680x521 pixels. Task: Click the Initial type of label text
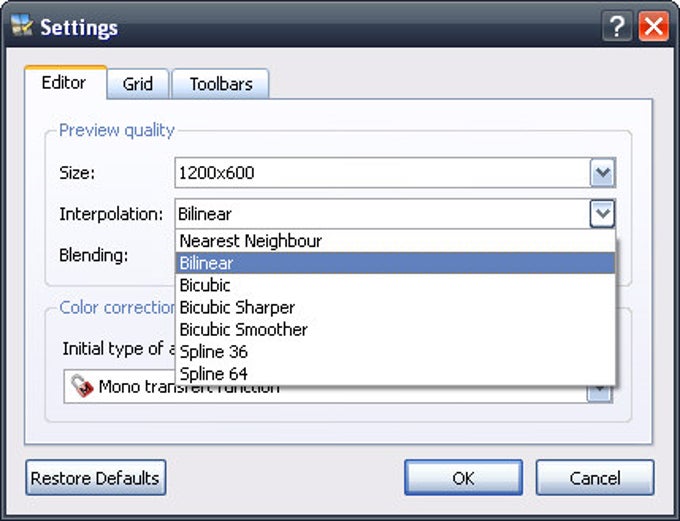coord(119,348)
